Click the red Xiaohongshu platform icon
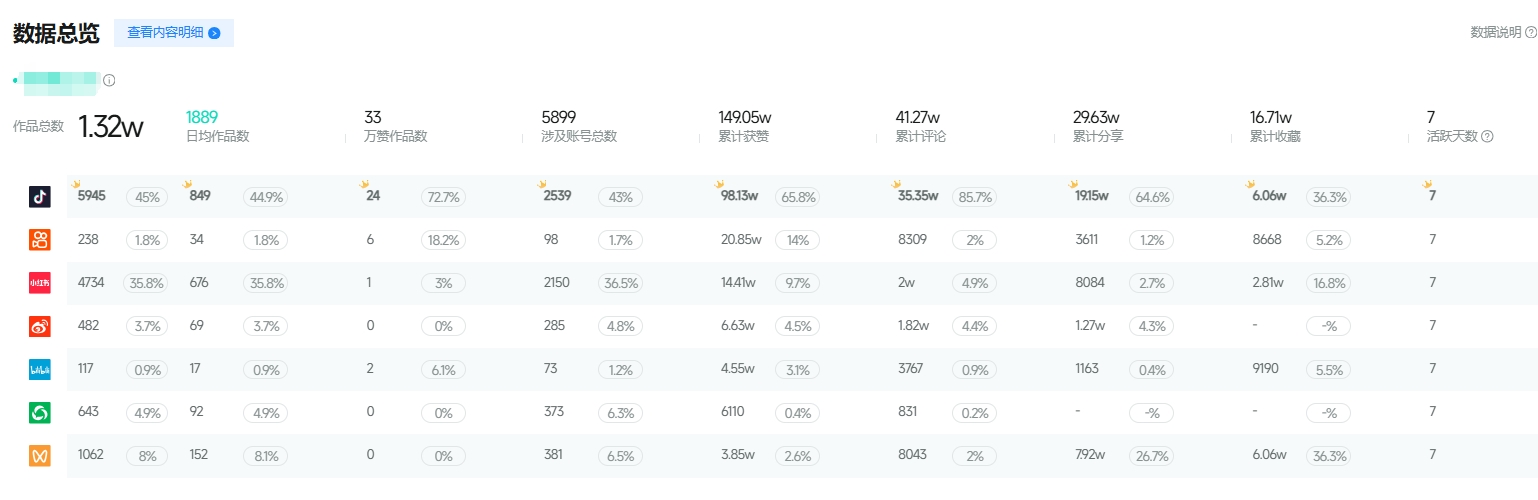Image resolution: width=1538 pixels, height=500 pixels. [39, 283]
